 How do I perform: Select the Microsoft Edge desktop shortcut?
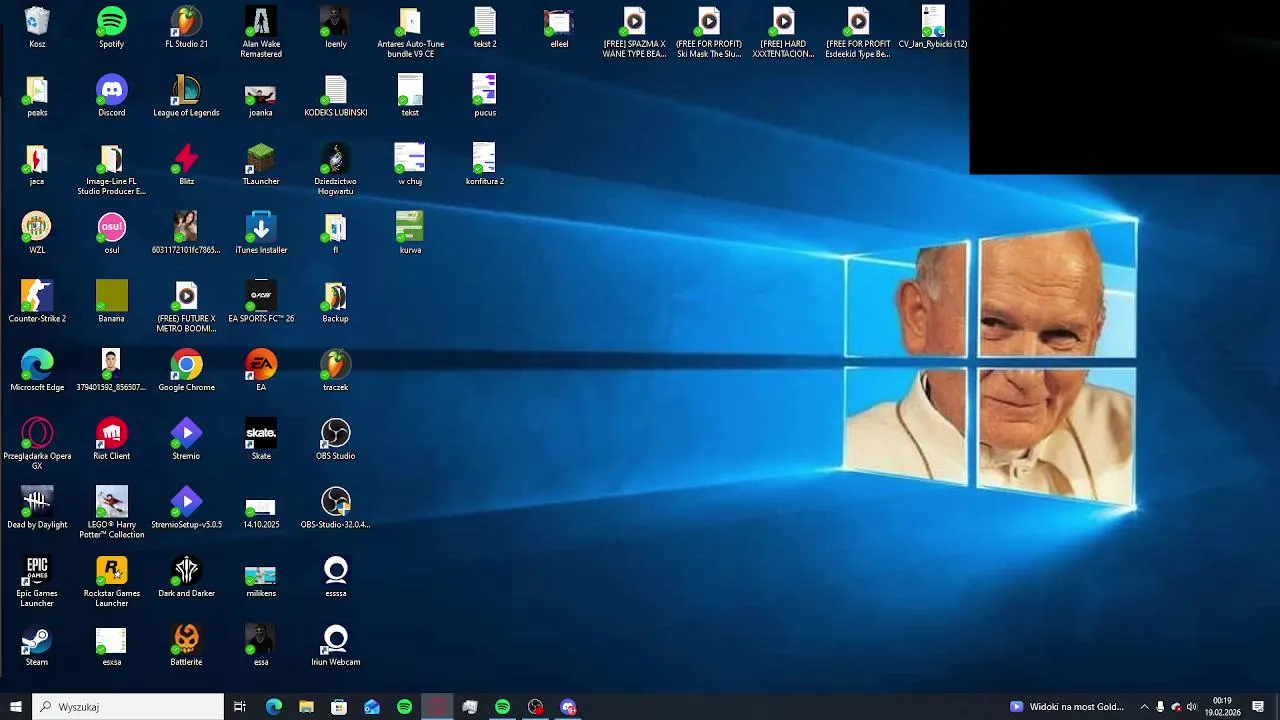[x=37, y=371]
